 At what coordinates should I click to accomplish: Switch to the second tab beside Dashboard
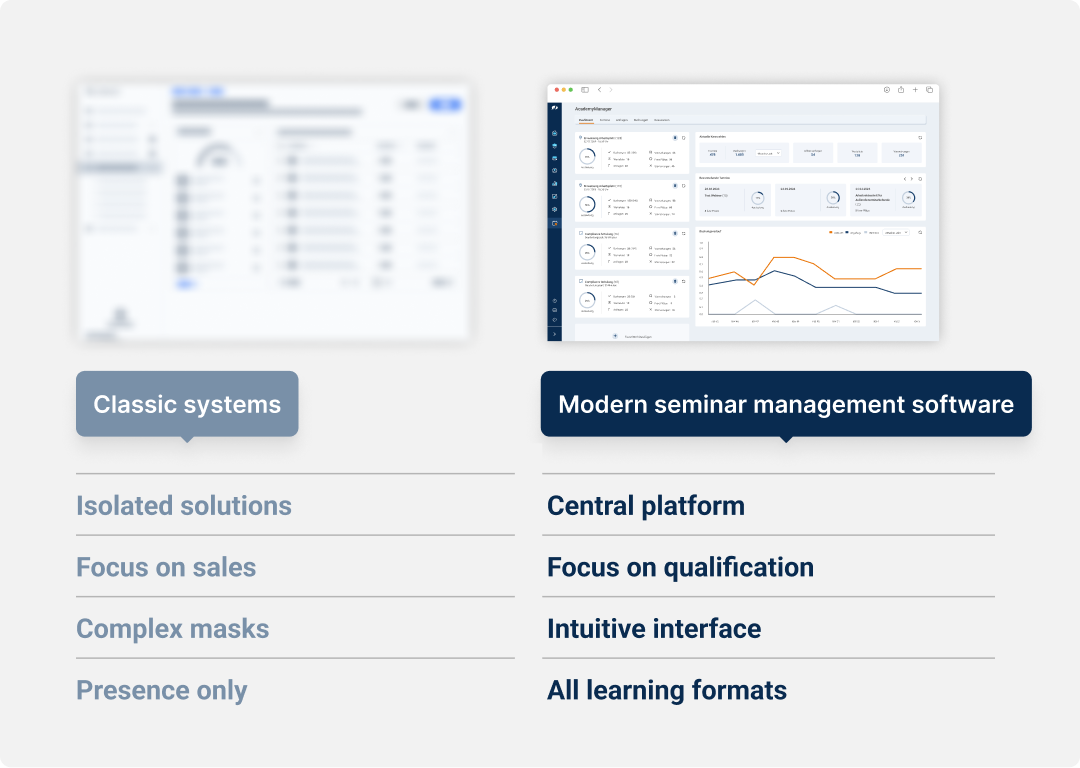tap(605, 120)
